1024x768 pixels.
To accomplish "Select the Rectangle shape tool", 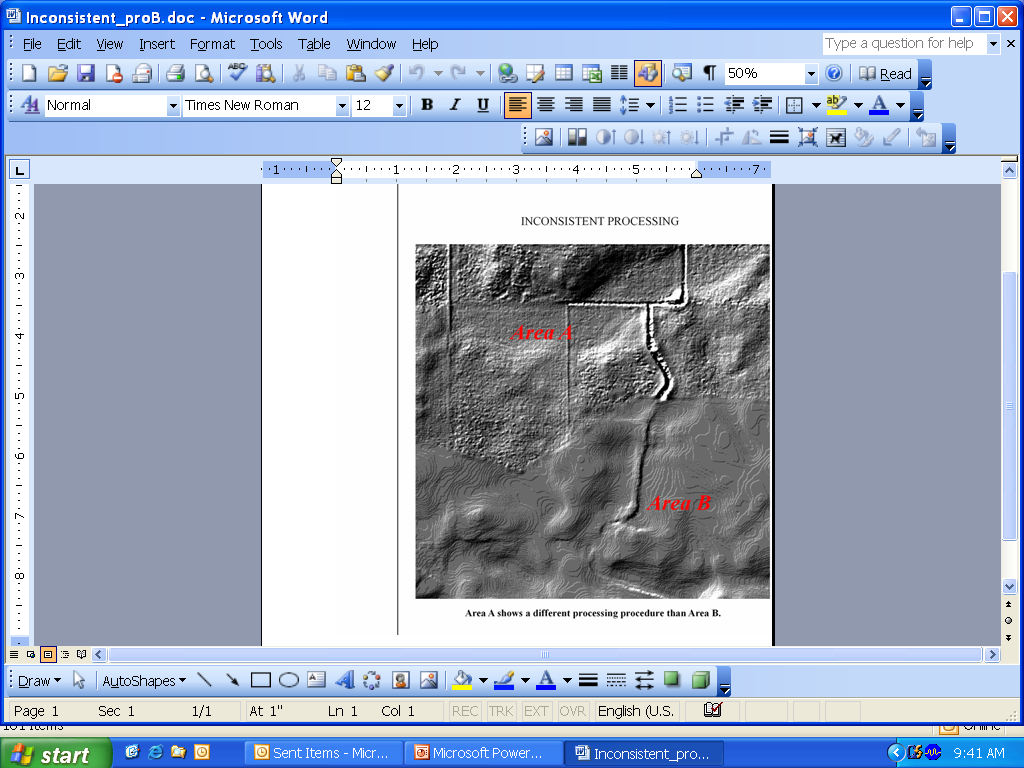I will pyautogui.click(x=261, y=680).
